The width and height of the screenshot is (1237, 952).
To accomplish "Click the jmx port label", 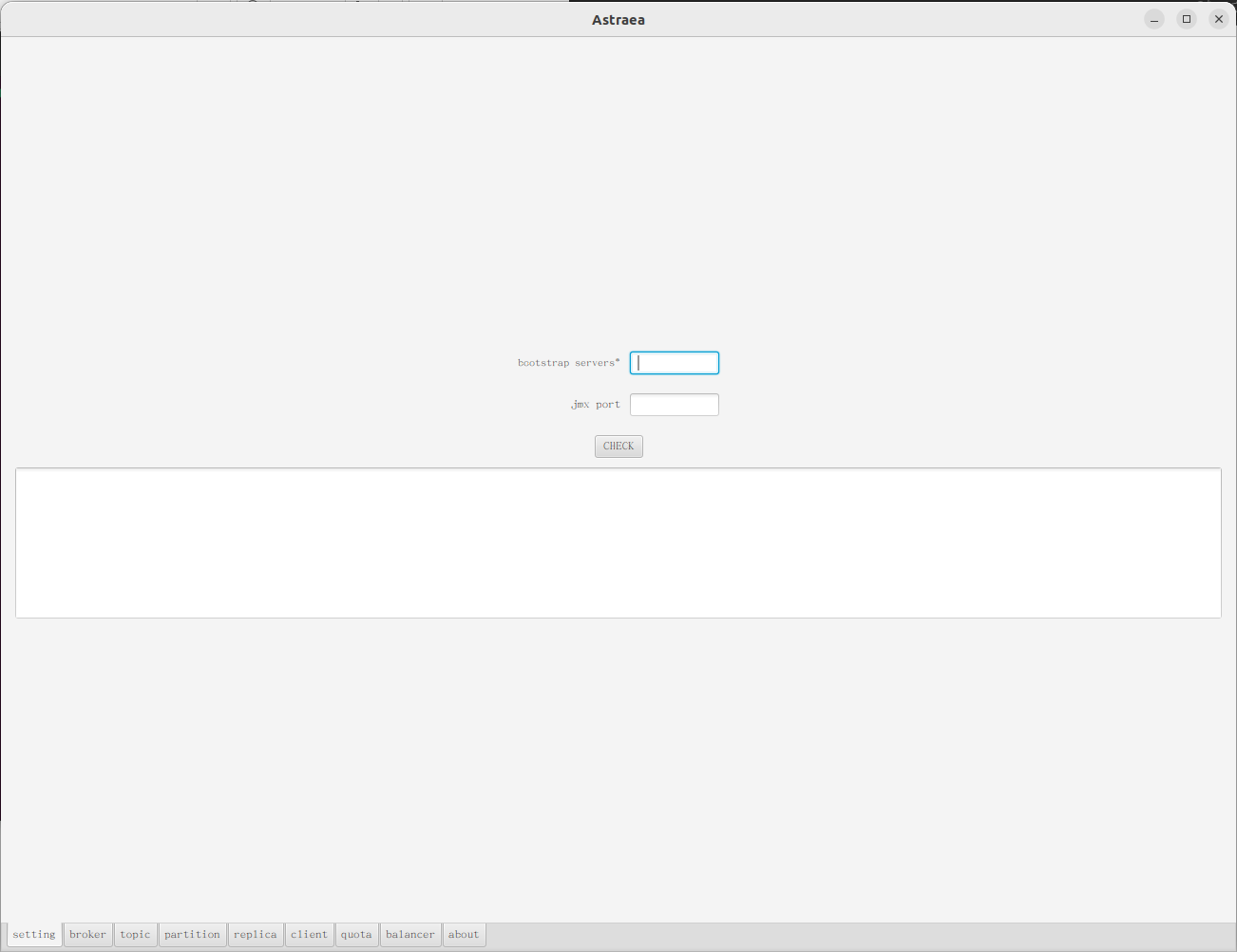I will [x=596, y=404].
